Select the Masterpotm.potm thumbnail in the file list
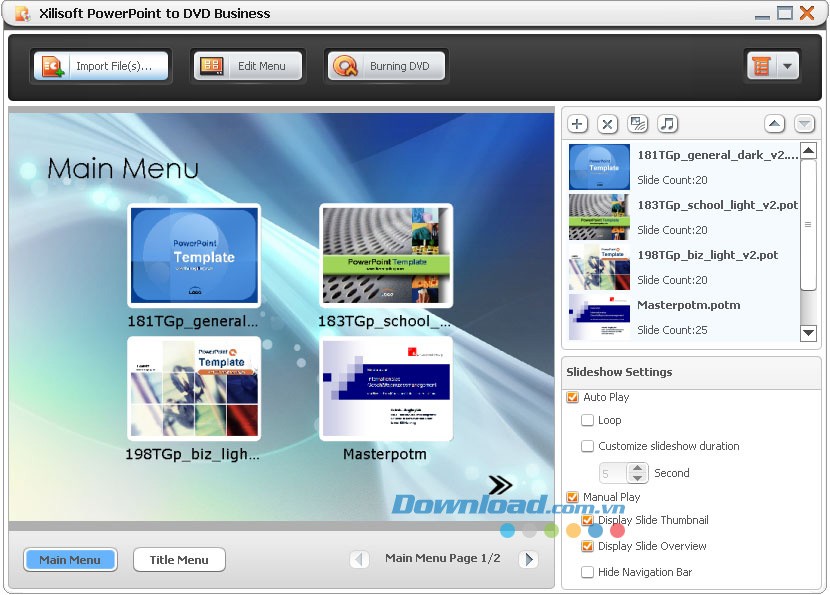The height and width of the screenshot is (595, 830). pos(598,316)
